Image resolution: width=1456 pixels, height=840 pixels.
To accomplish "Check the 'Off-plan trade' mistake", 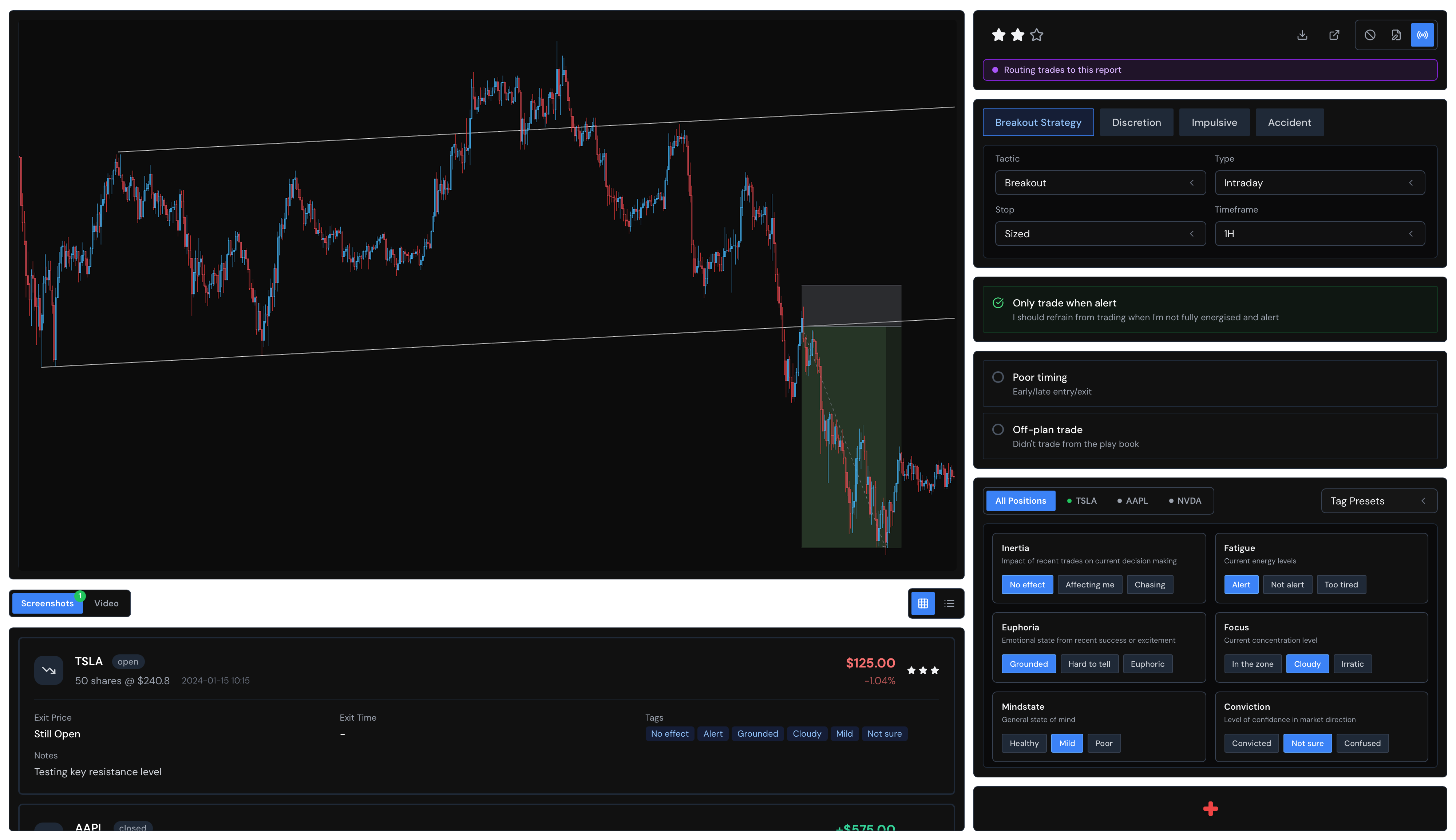I will point(998,430).
